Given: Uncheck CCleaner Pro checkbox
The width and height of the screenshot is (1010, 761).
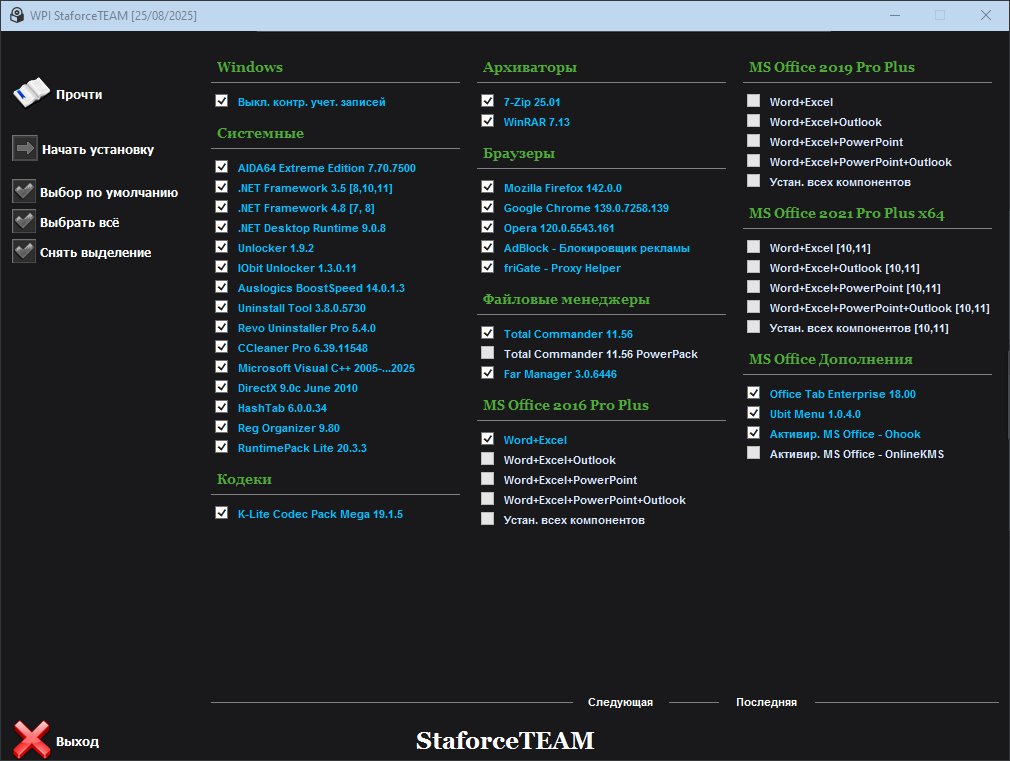Looking at the screenshot, I should 222,347.
